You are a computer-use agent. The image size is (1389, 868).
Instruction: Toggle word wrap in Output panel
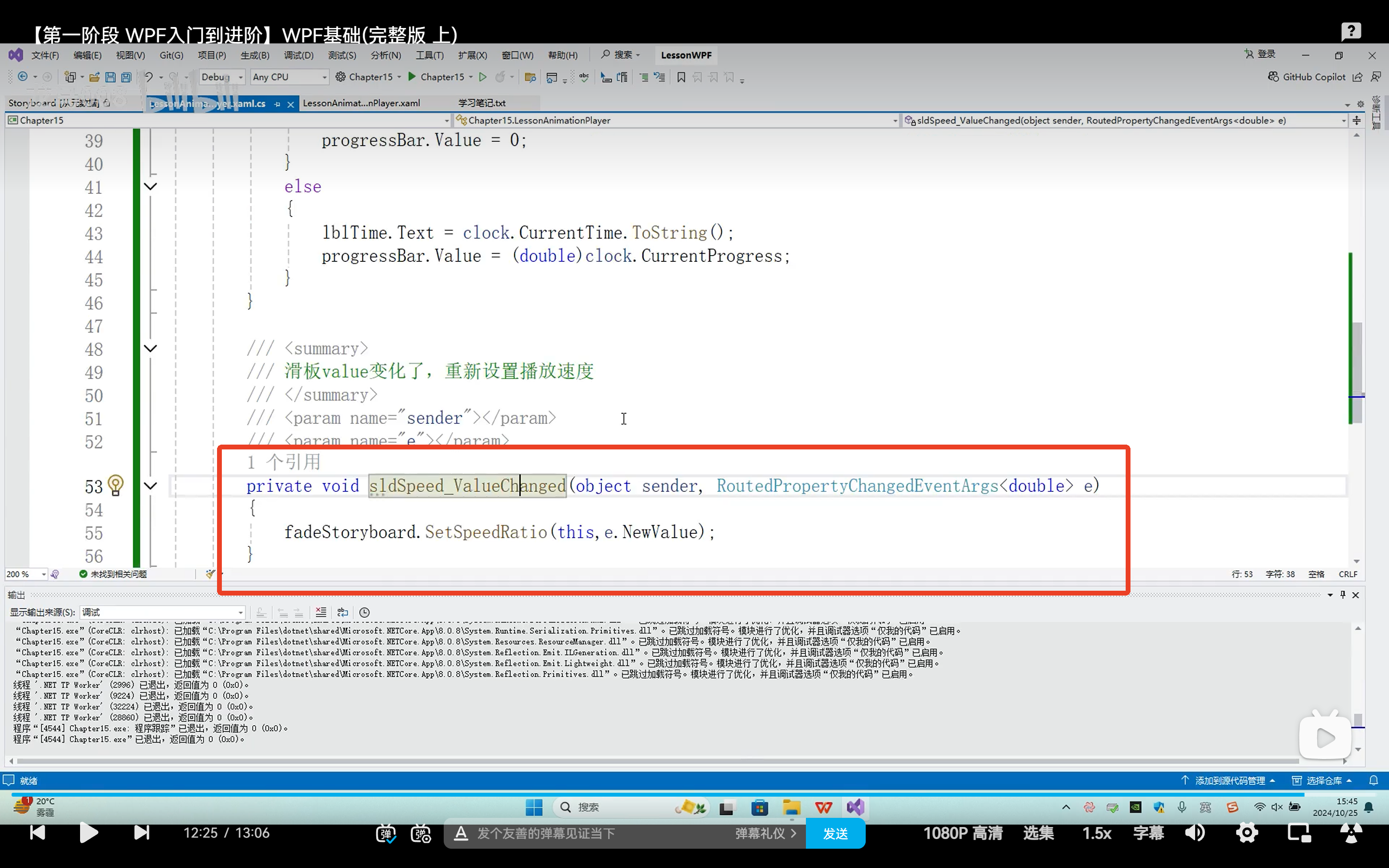tap(342, 612)
